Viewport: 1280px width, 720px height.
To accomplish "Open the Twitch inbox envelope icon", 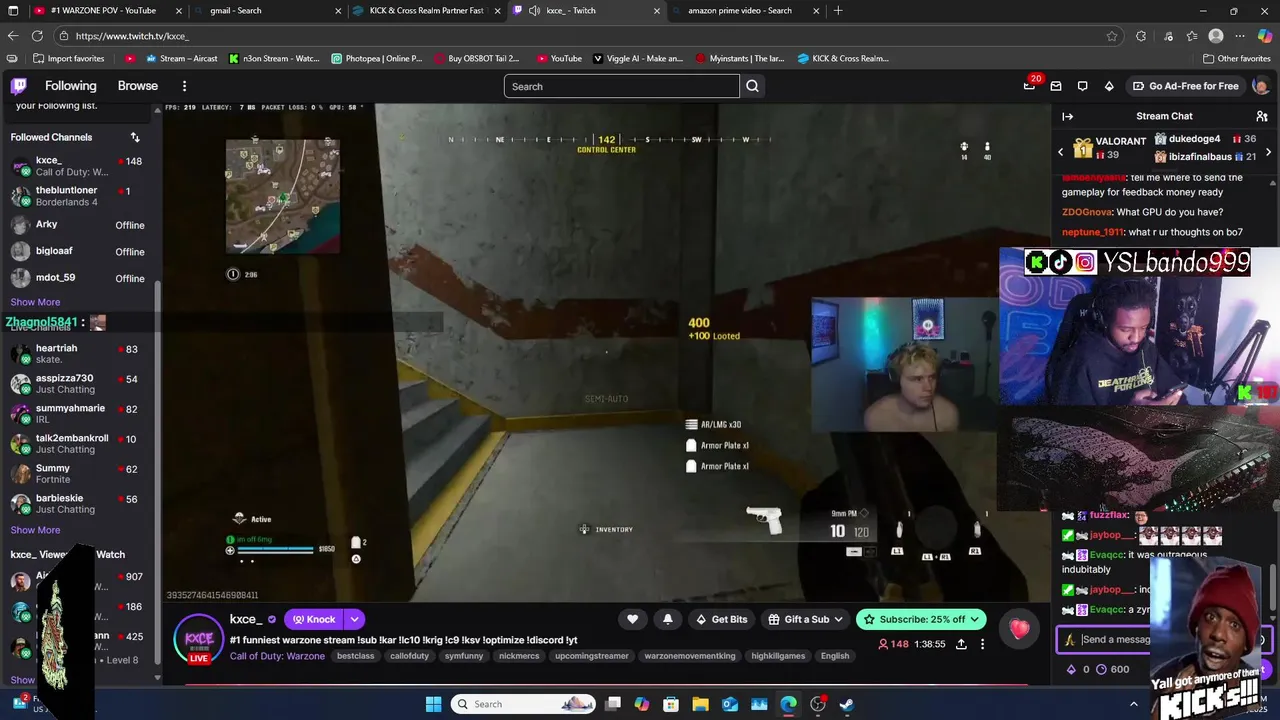I will (1055, 86).
